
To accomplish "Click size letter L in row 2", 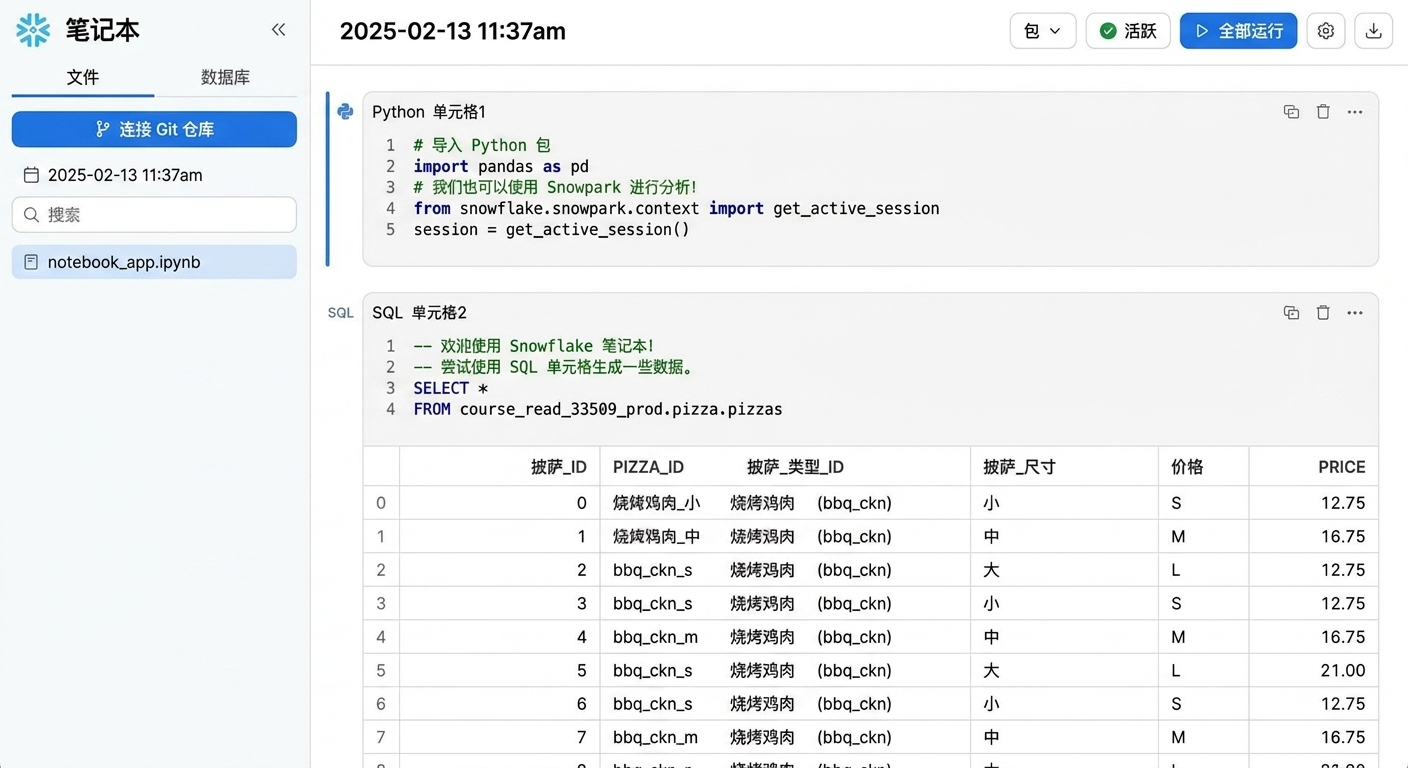I will 1176,570.
